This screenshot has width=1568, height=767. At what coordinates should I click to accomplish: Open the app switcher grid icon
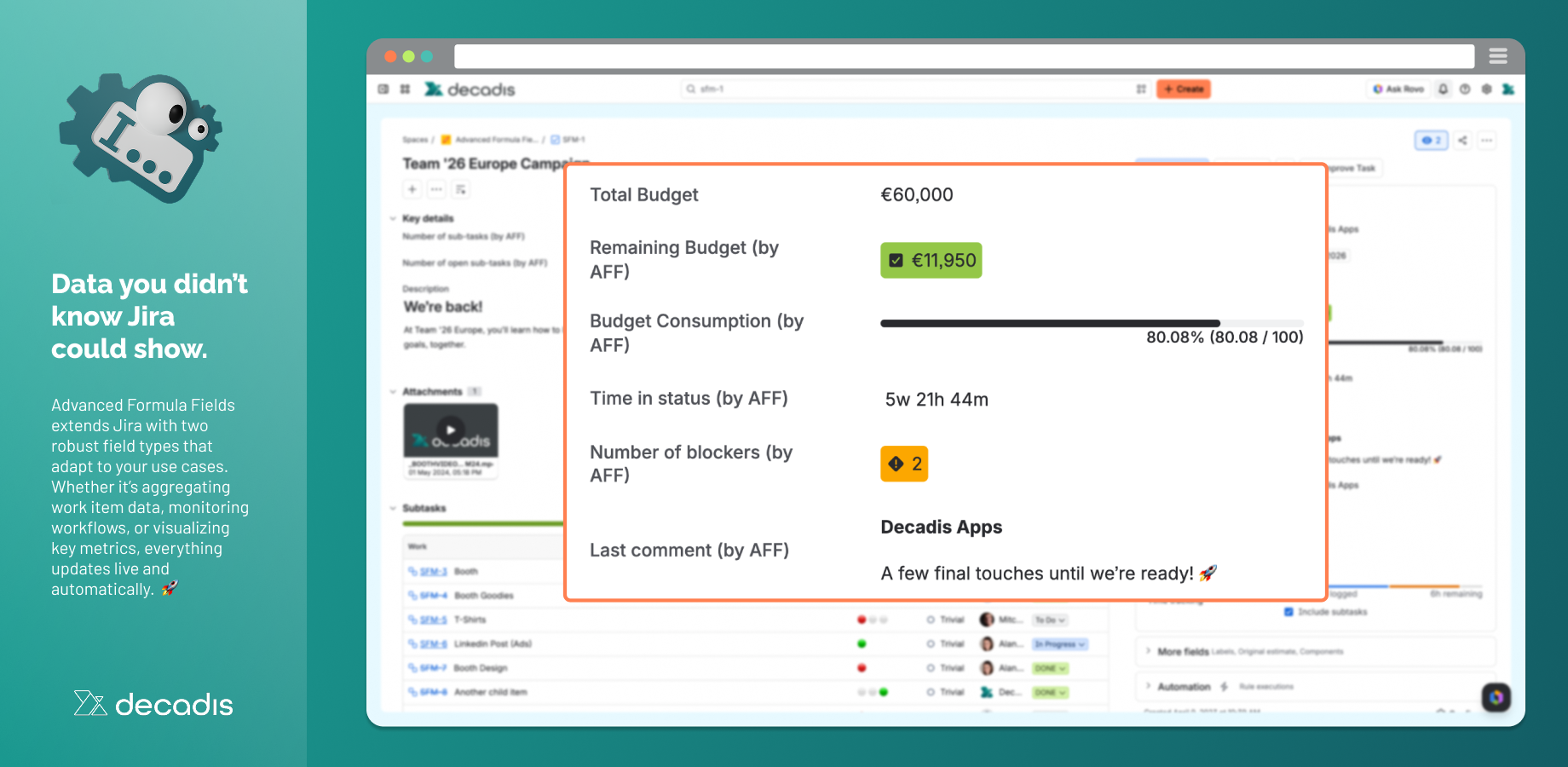[x=405, y=89]
